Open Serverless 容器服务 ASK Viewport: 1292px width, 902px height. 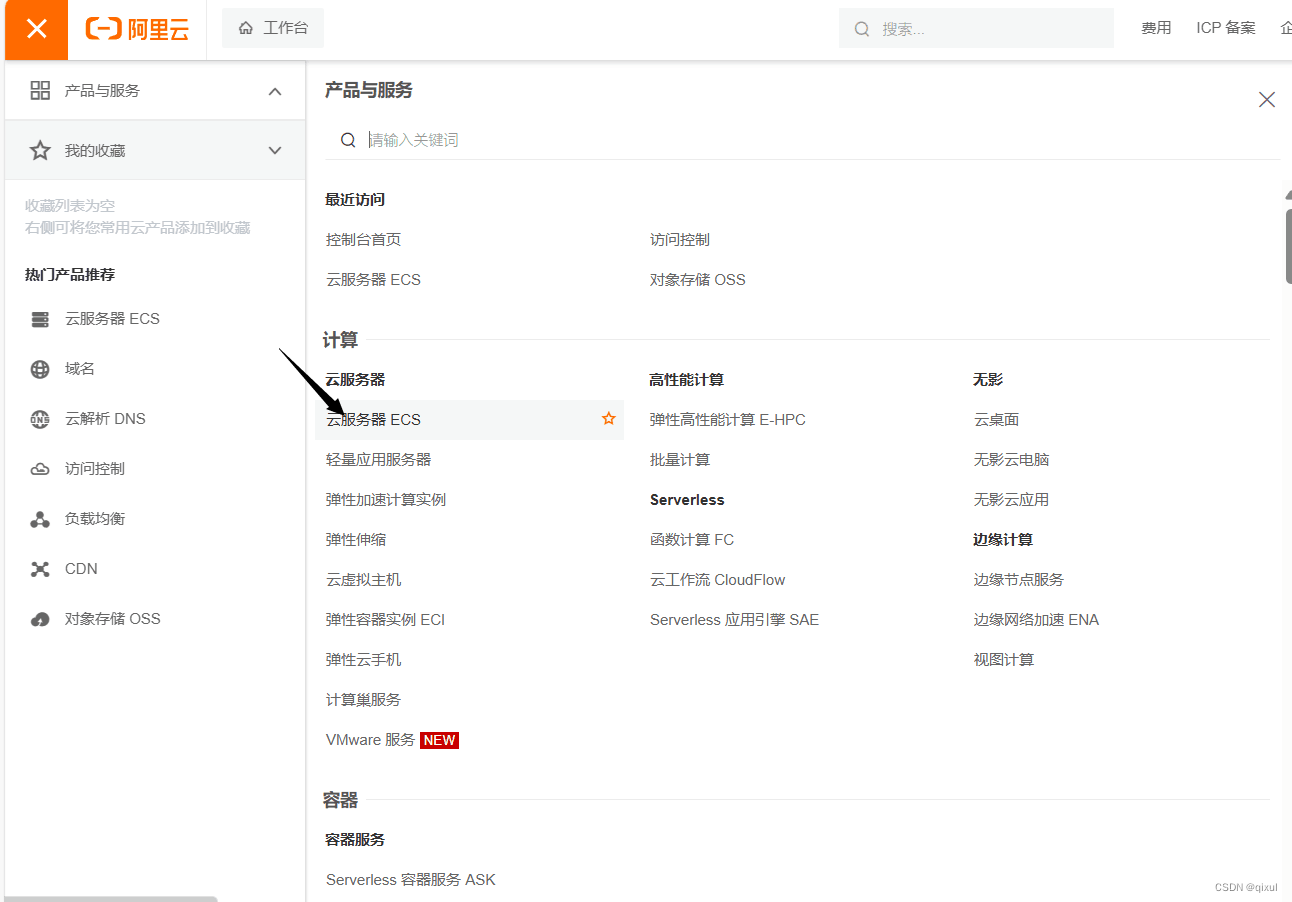[x=411, y=880]
